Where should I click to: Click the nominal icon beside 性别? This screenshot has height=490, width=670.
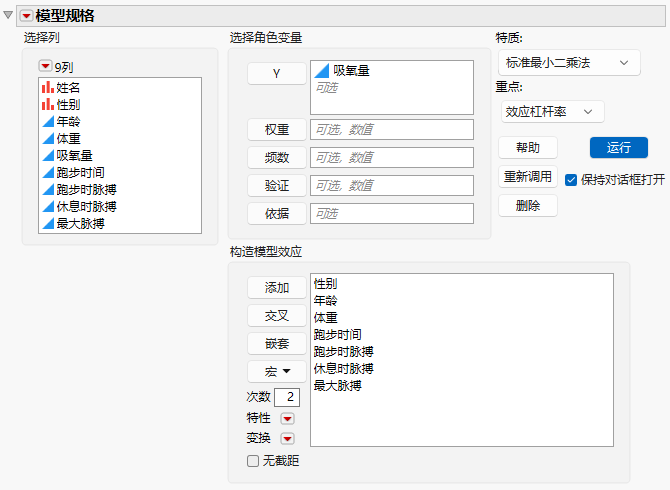tap(47, 104)
